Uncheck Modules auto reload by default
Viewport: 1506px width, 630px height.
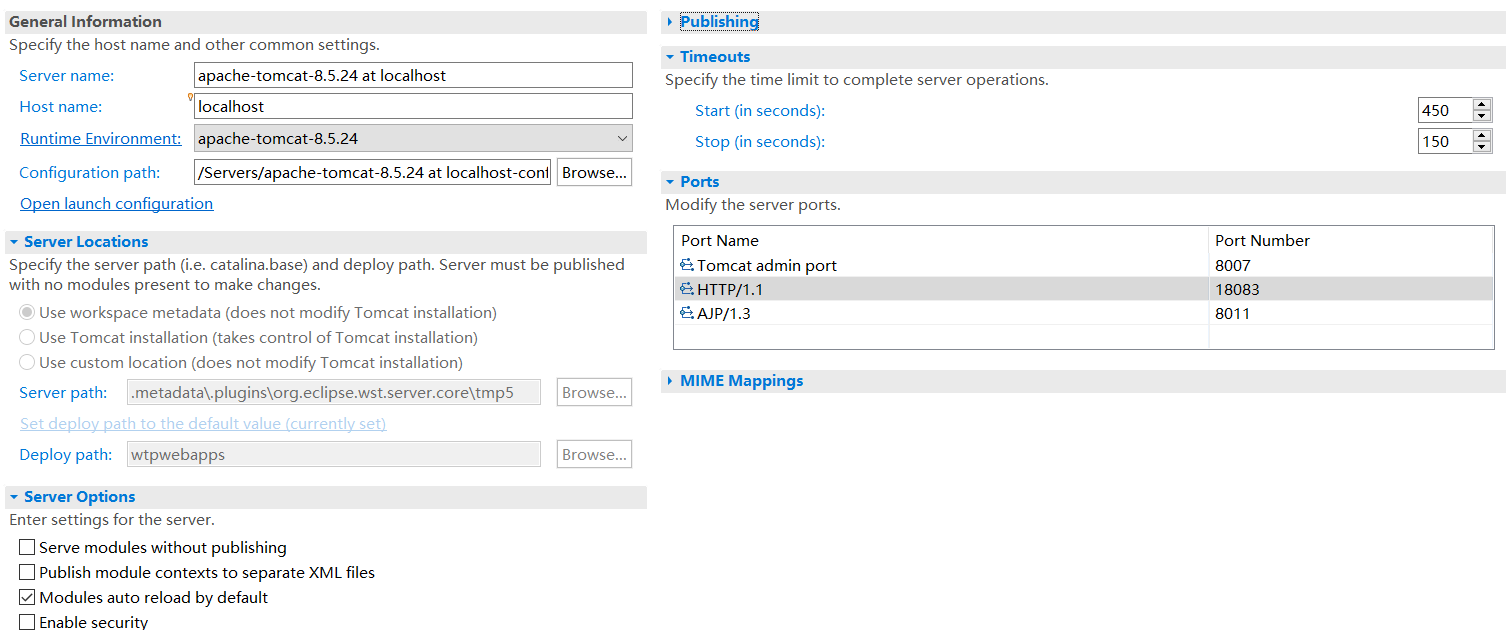27,598
